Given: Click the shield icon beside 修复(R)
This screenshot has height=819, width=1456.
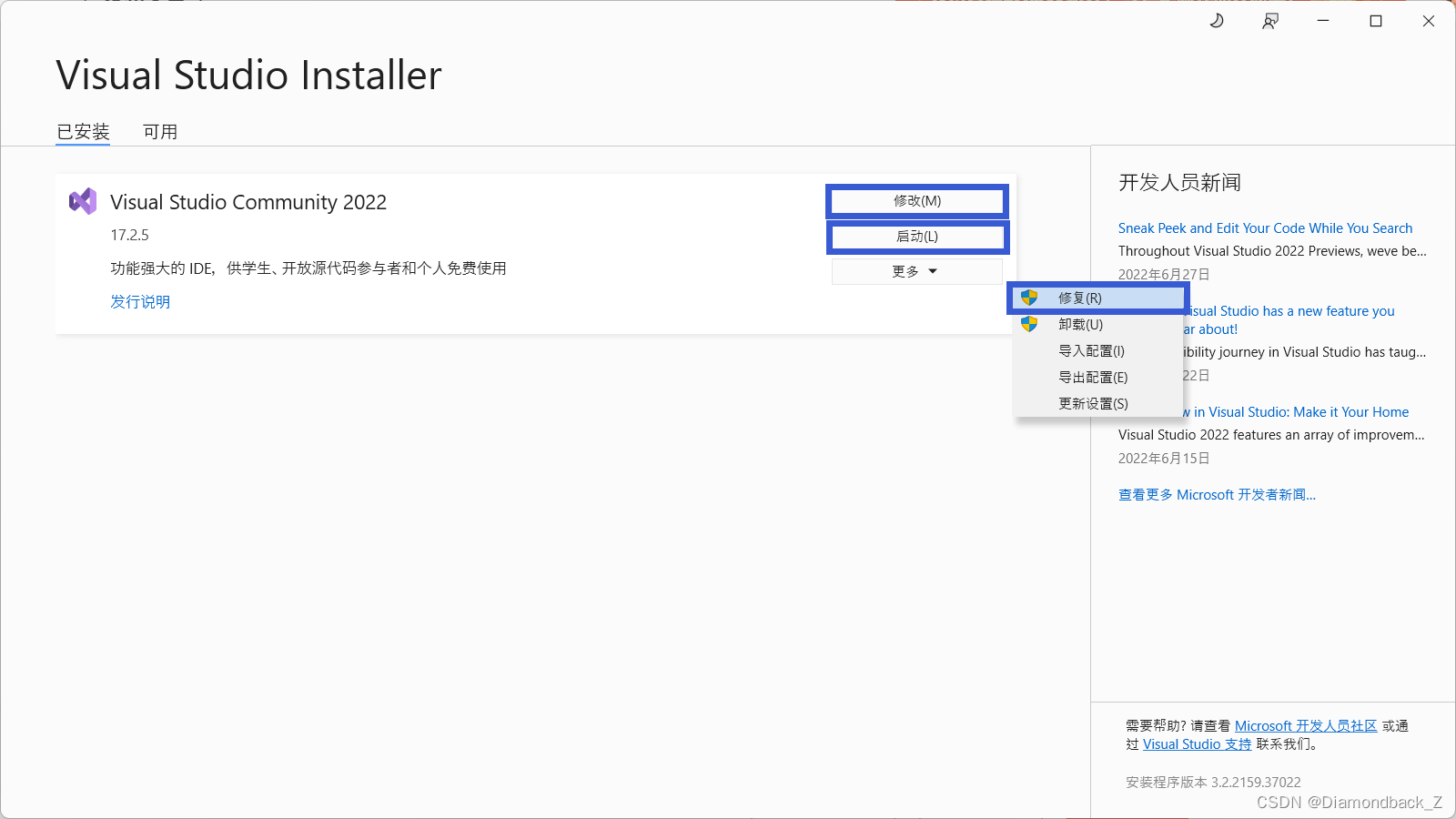Looking at the screenshot, I should pos(1029,298).
